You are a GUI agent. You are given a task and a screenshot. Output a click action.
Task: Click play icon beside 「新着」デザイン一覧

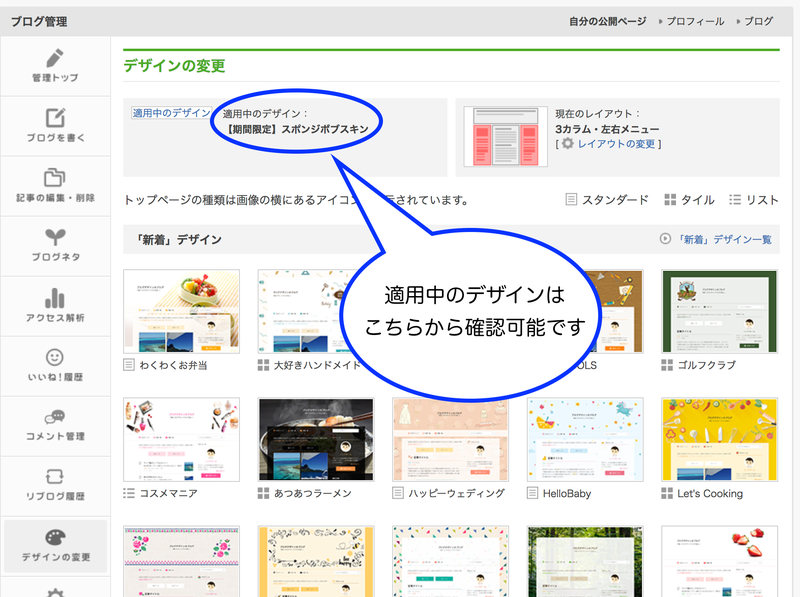click(x=665, y=238)
